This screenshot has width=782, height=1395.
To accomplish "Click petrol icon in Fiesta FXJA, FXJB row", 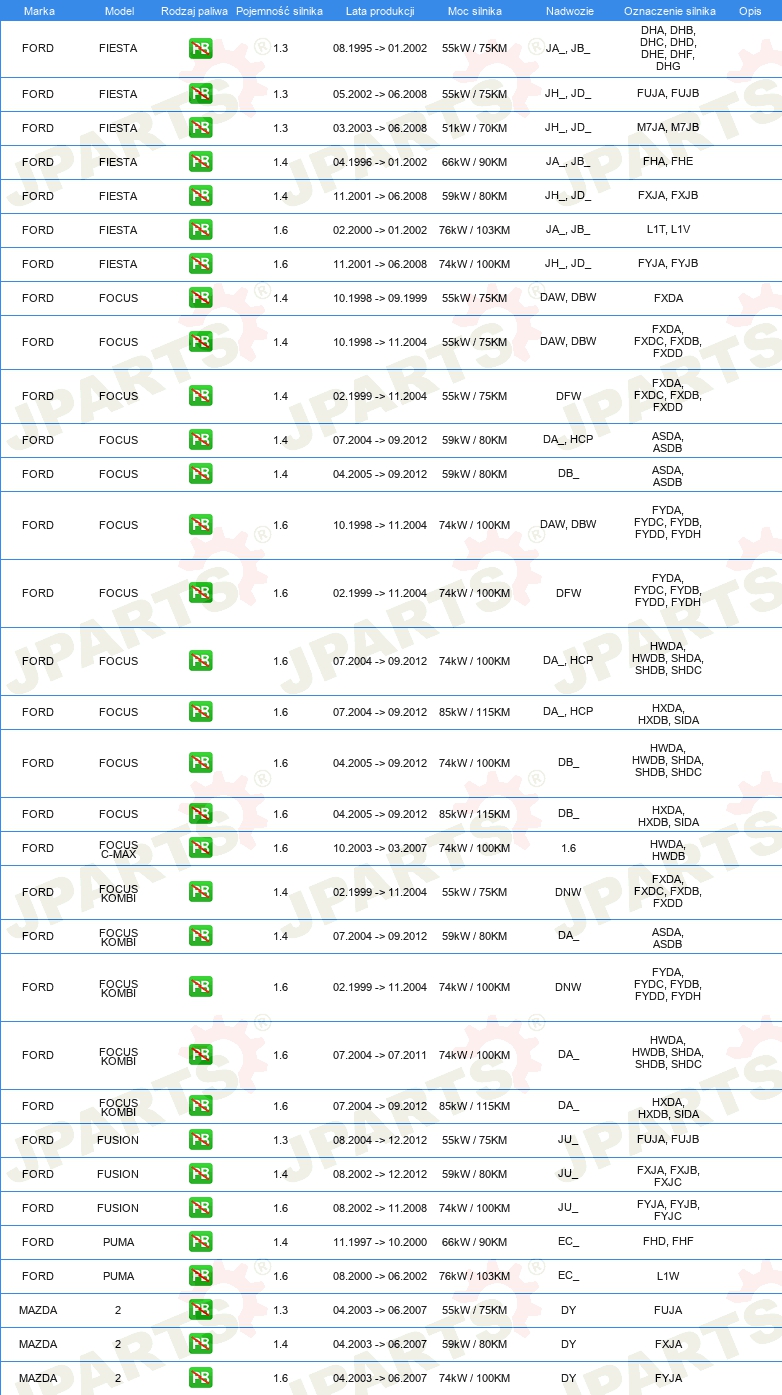I will [201, 196].
